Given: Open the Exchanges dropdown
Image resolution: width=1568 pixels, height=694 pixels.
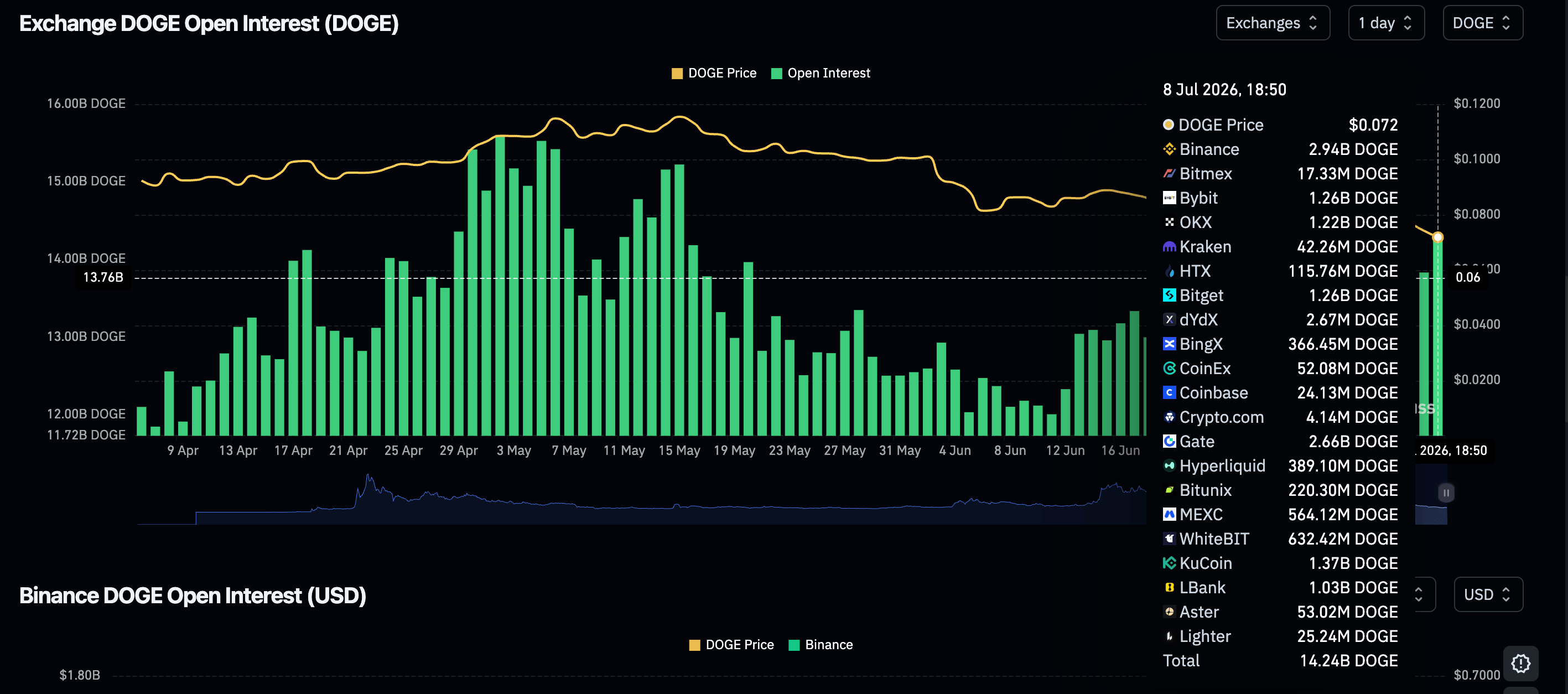Looking at the screenshot, I should click(x=1272, y=23).
